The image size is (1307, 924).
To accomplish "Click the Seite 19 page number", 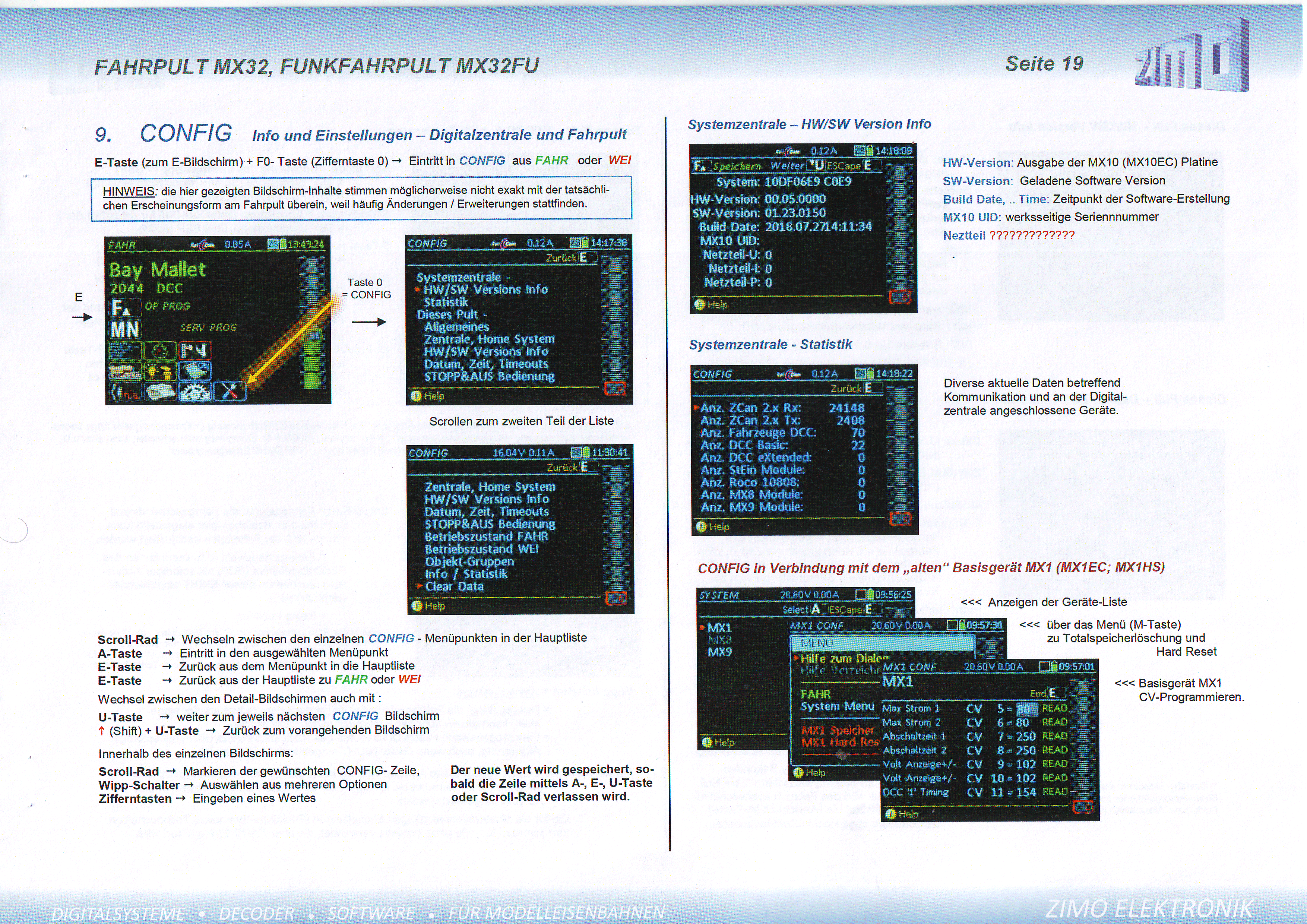I will pyautogui.click(x=1044, y=64).
